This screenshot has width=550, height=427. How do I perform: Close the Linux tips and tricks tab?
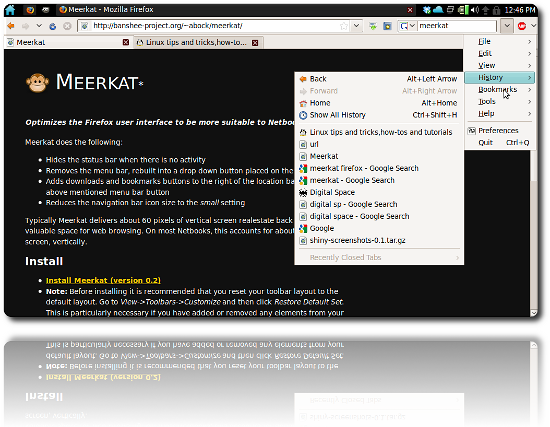click(255, 43)
